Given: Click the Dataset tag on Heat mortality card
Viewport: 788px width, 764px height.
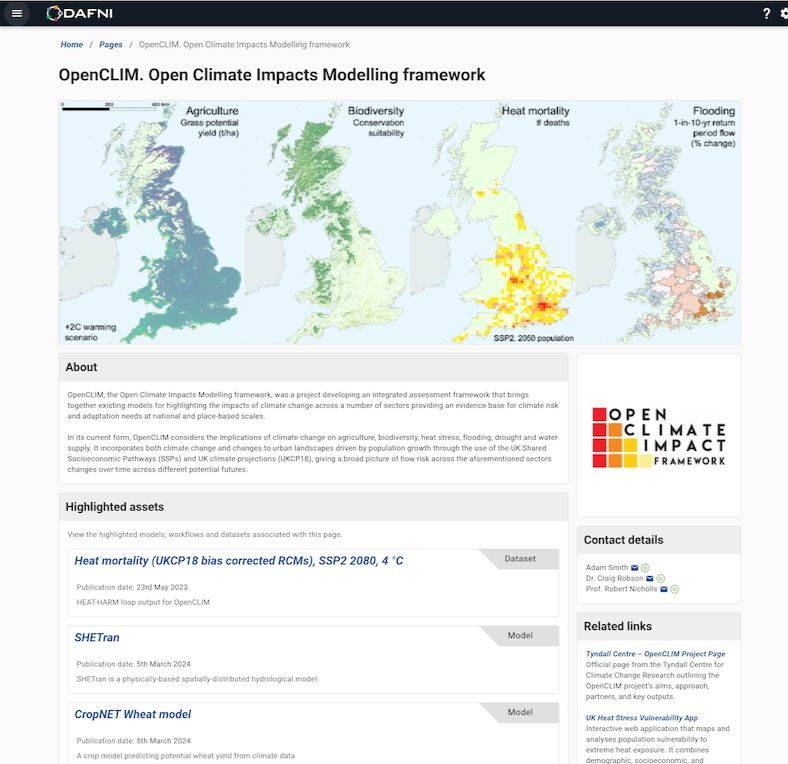Looking at the screenshot, I should [x=520, y=559].
